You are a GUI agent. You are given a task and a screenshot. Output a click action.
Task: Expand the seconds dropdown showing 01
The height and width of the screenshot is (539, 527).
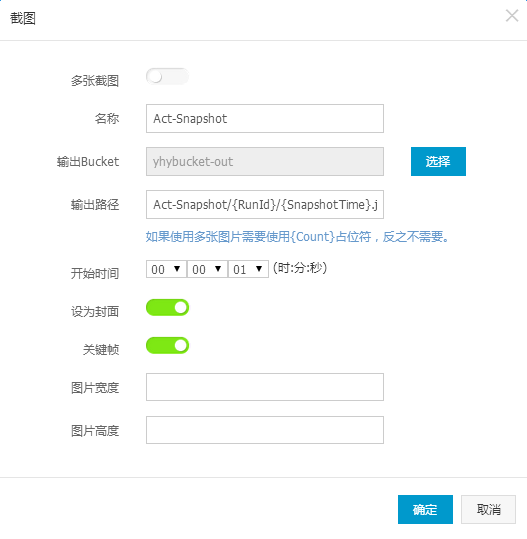pyautogui.click(x=248, y=269)
